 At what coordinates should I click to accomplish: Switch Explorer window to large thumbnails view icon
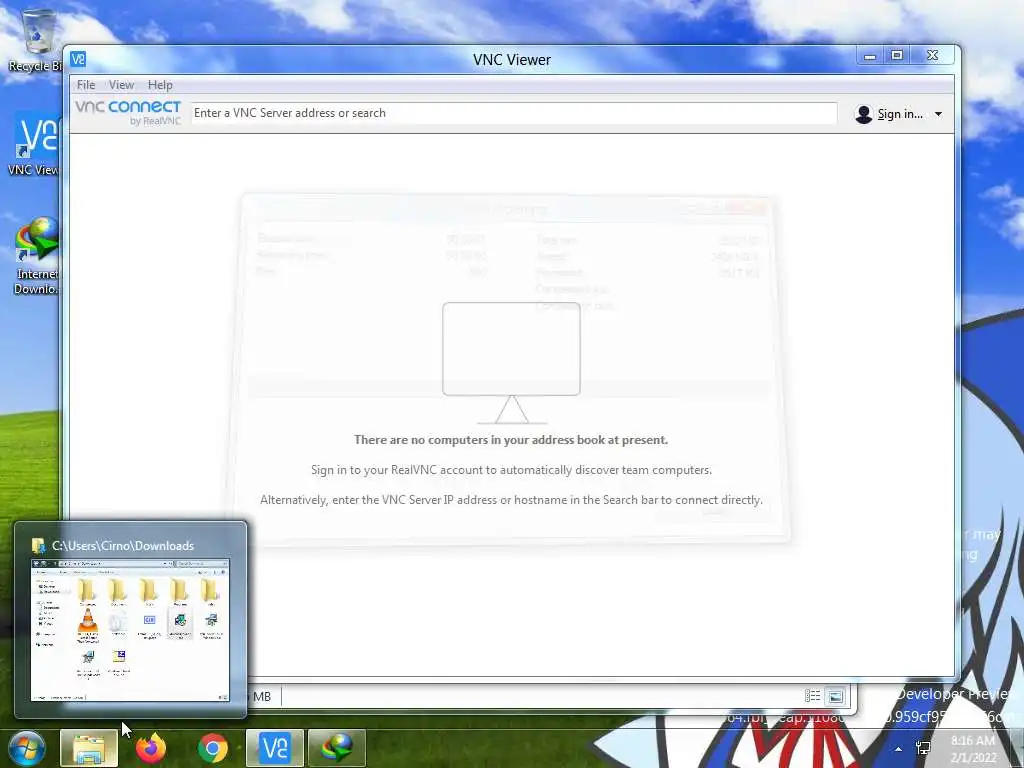pos(835,696)
